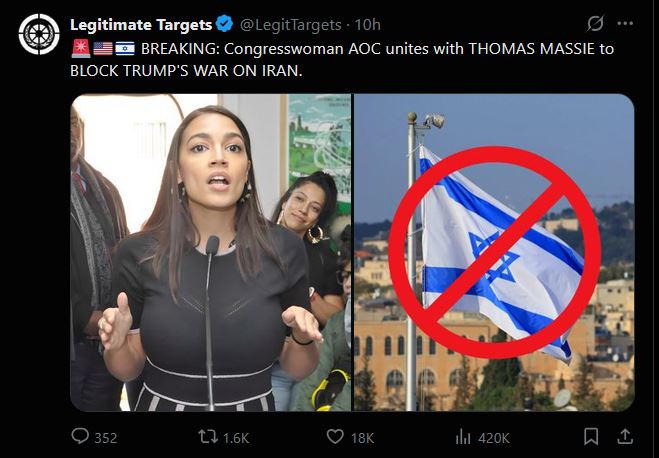Open the Grok explain icon
This screenshot has height=458, width=659.
[x=595, y=24]
